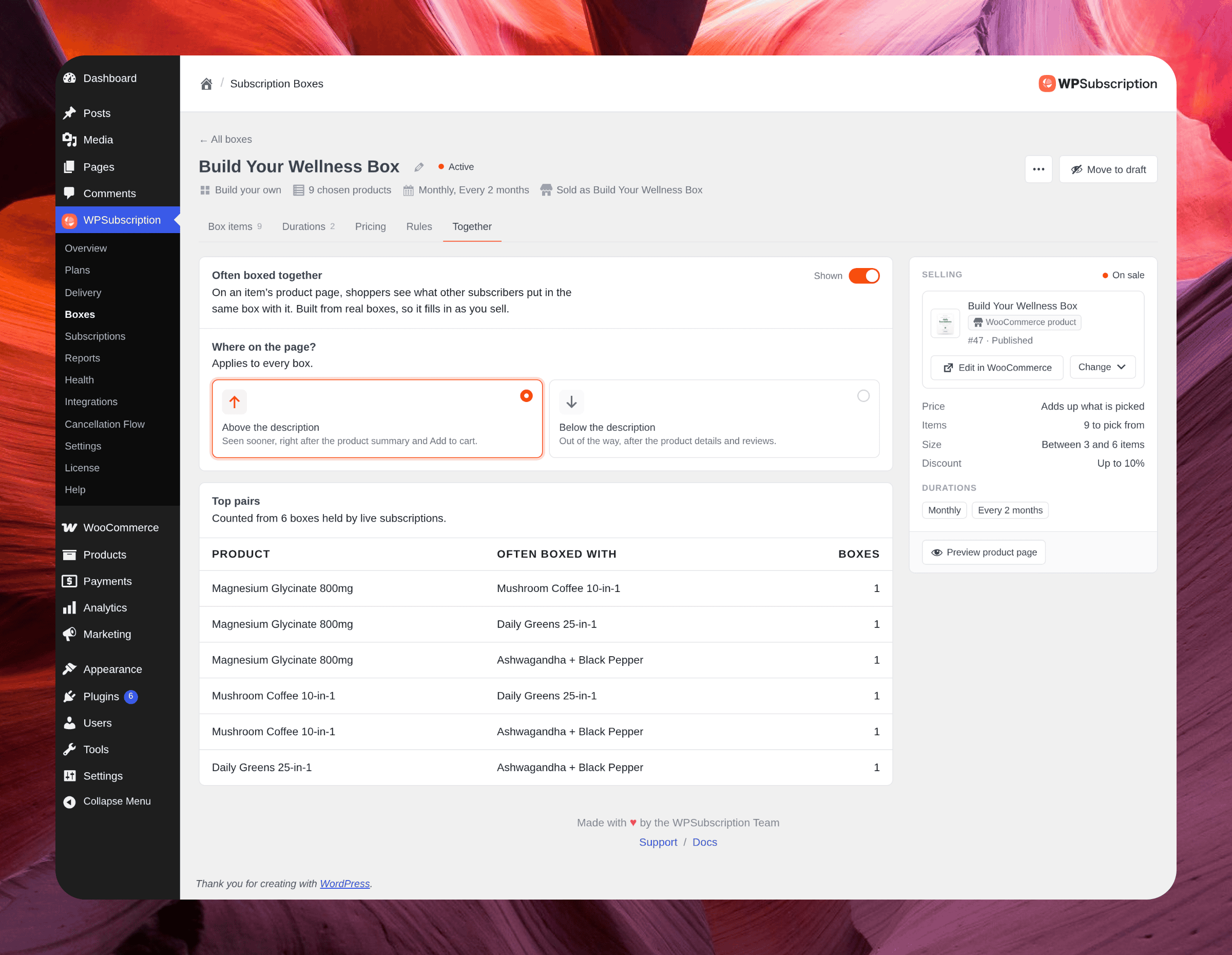This screenshot has width=1232, height=955.
Task: Click the Every 2 months duration chip
Action: [x=1010, y=510]
